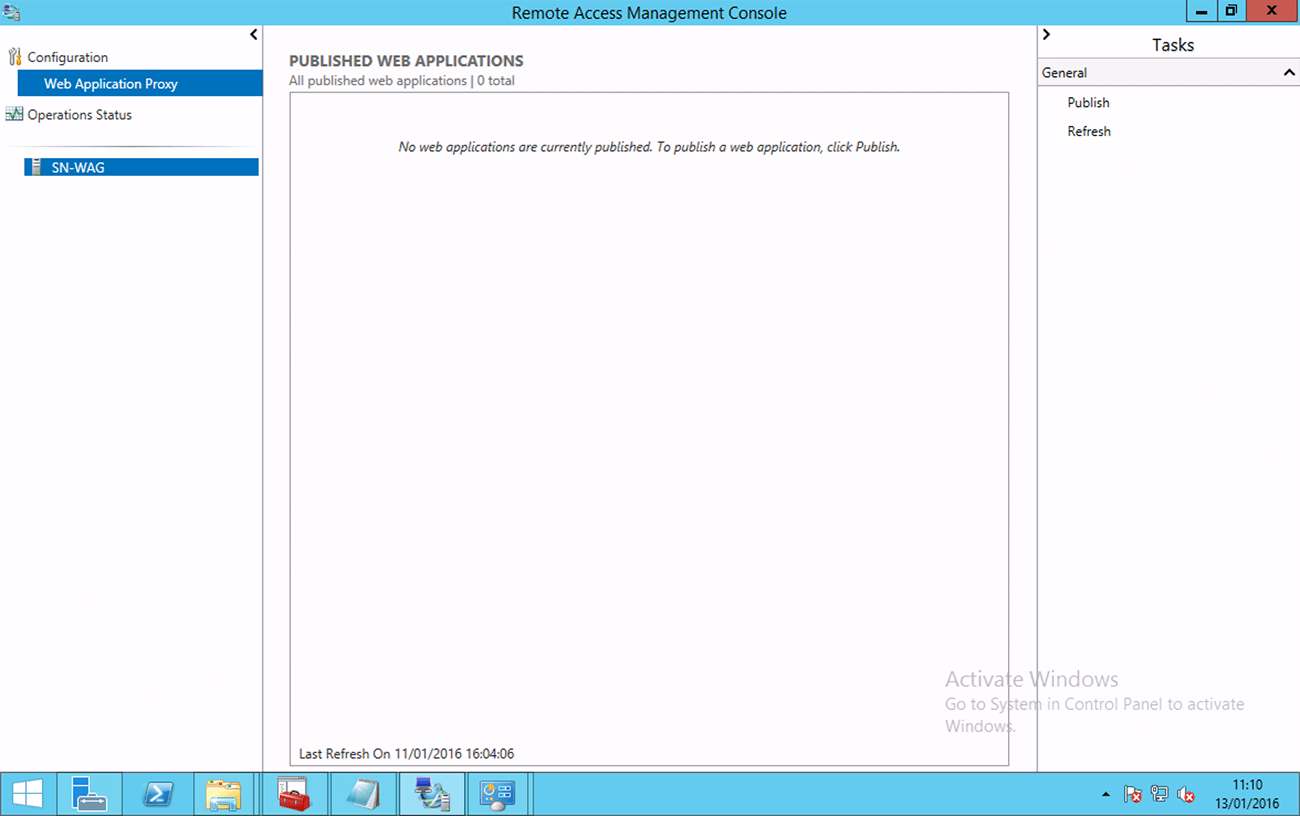Restore down the console window
The height and width of the screenshot is (816, 1300).
point(1231,11)
